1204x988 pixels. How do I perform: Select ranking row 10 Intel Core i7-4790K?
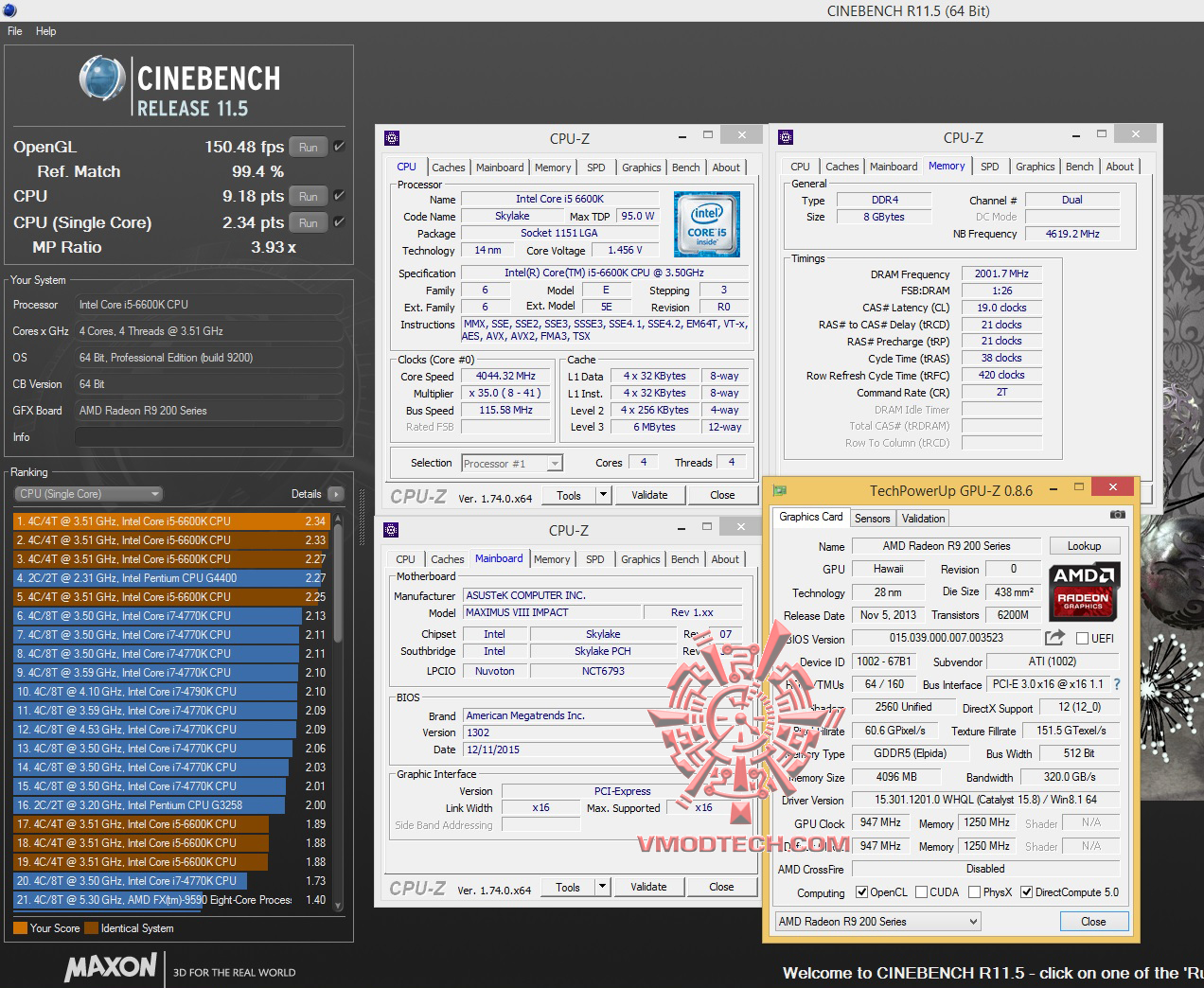point(171,692)
